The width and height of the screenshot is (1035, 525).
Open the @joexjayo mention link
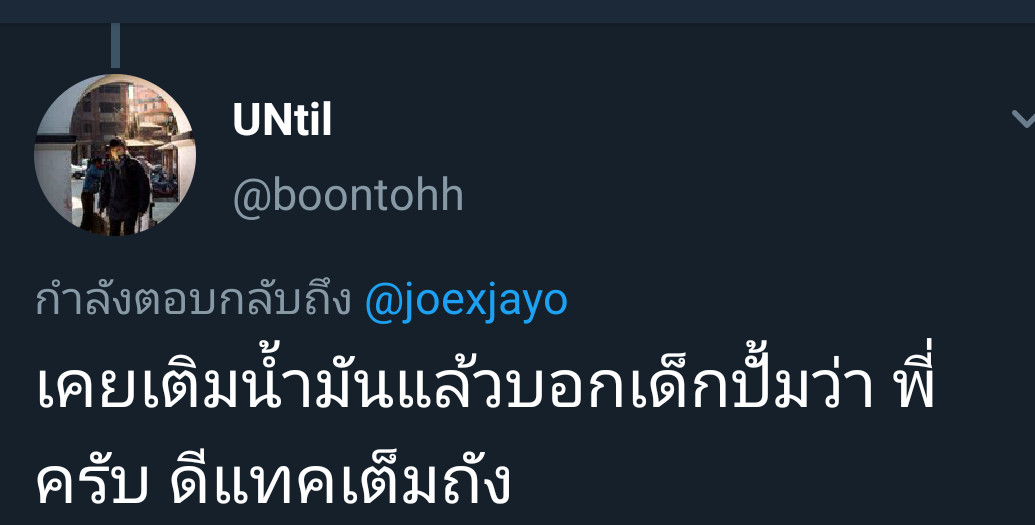coord(466,301)
